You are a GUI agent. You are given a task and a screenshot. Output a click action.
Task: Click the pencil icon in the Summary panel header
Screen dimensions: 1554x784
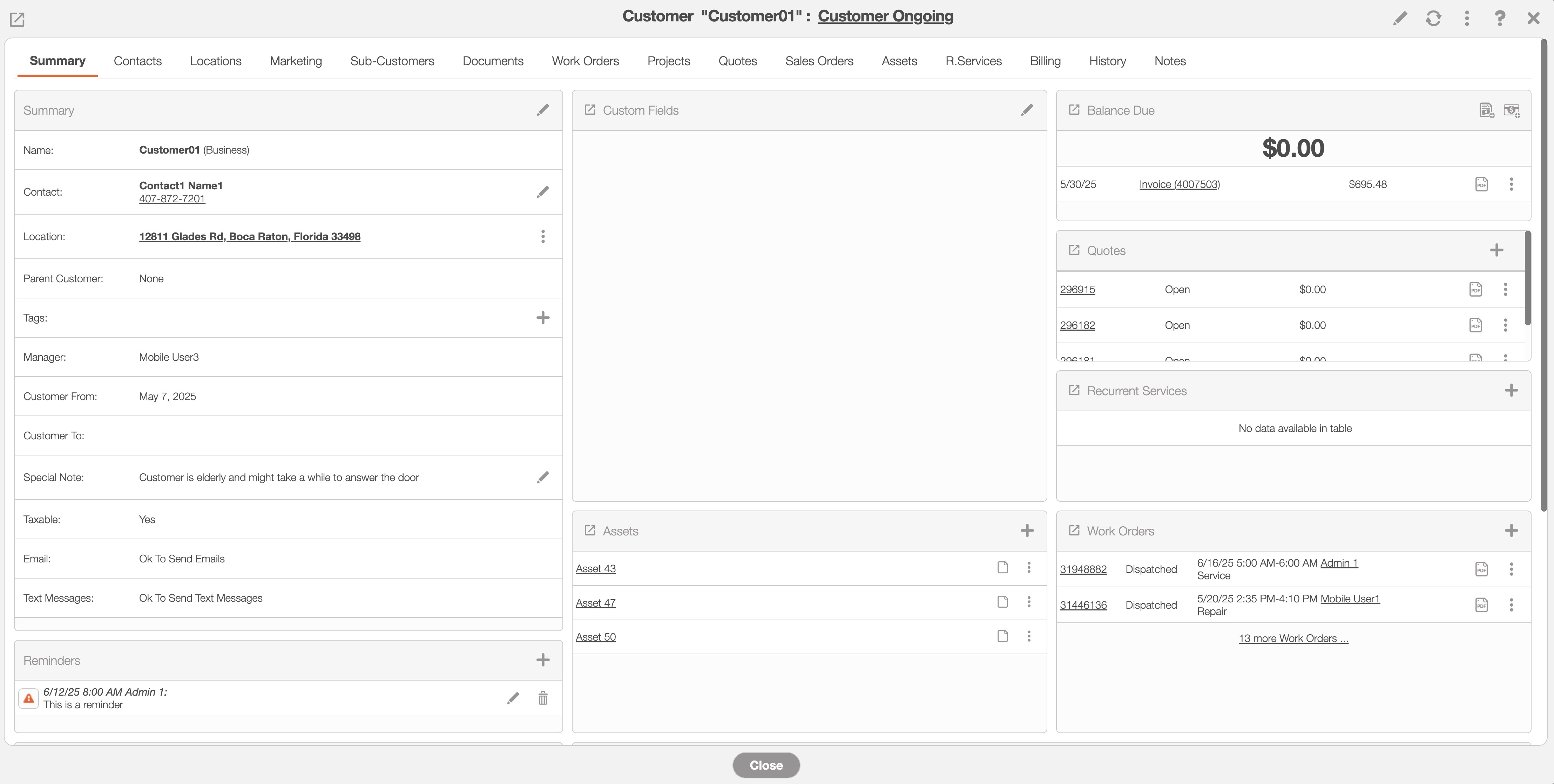pyautogui.click(x=542, y=110)
